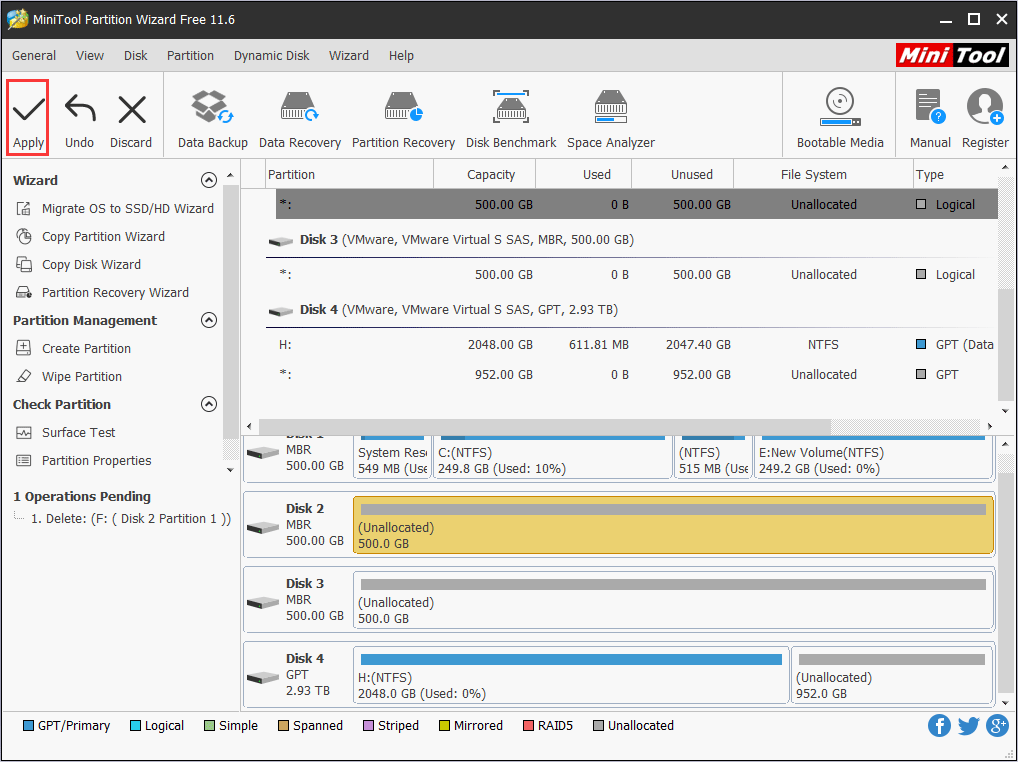Open the View menu
The image size is (1018, 762).
click(90, 56)
